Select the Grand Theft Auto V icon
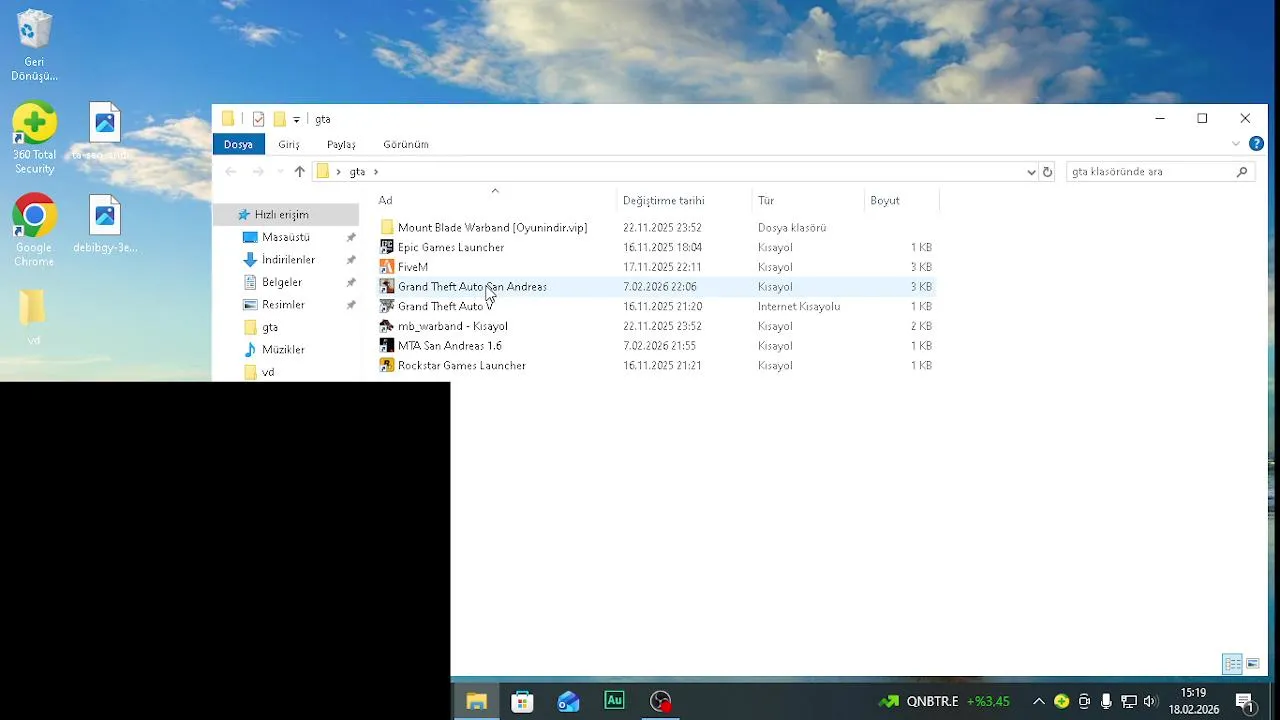Image resolution: width=1280 pixels, height=720 pixels. [387, 306]
